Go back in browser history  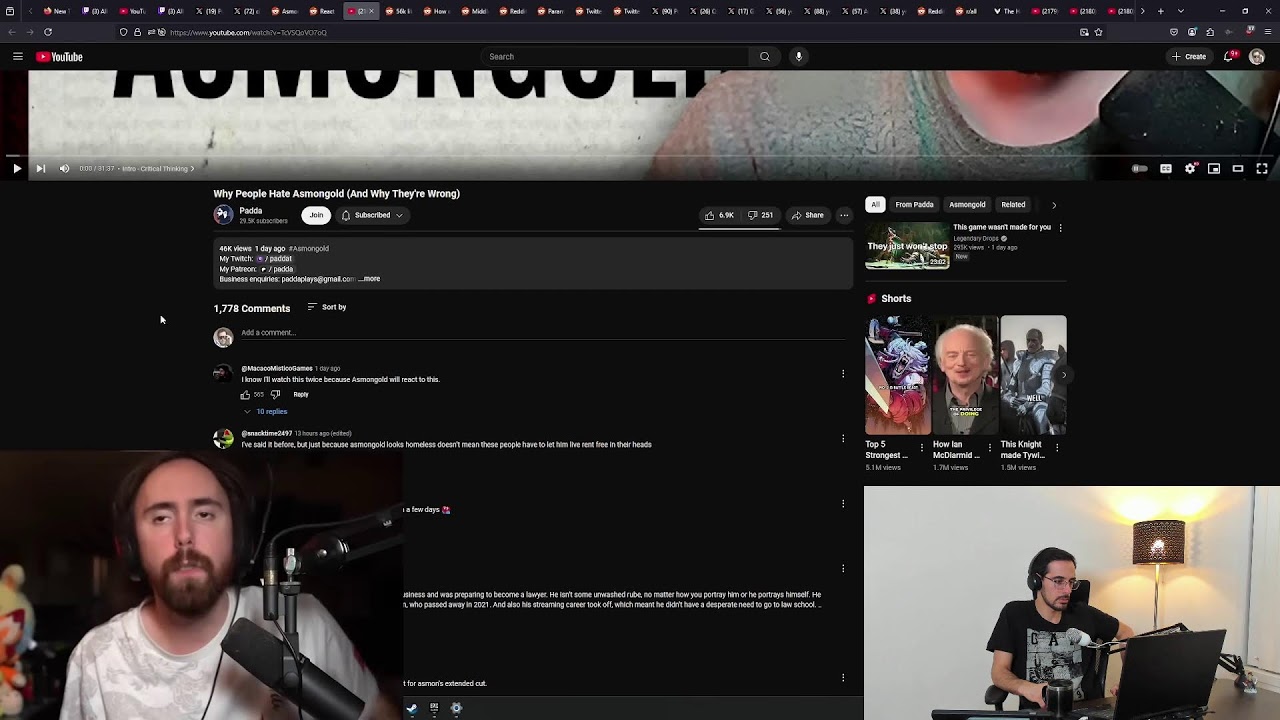tap(12, 32)
